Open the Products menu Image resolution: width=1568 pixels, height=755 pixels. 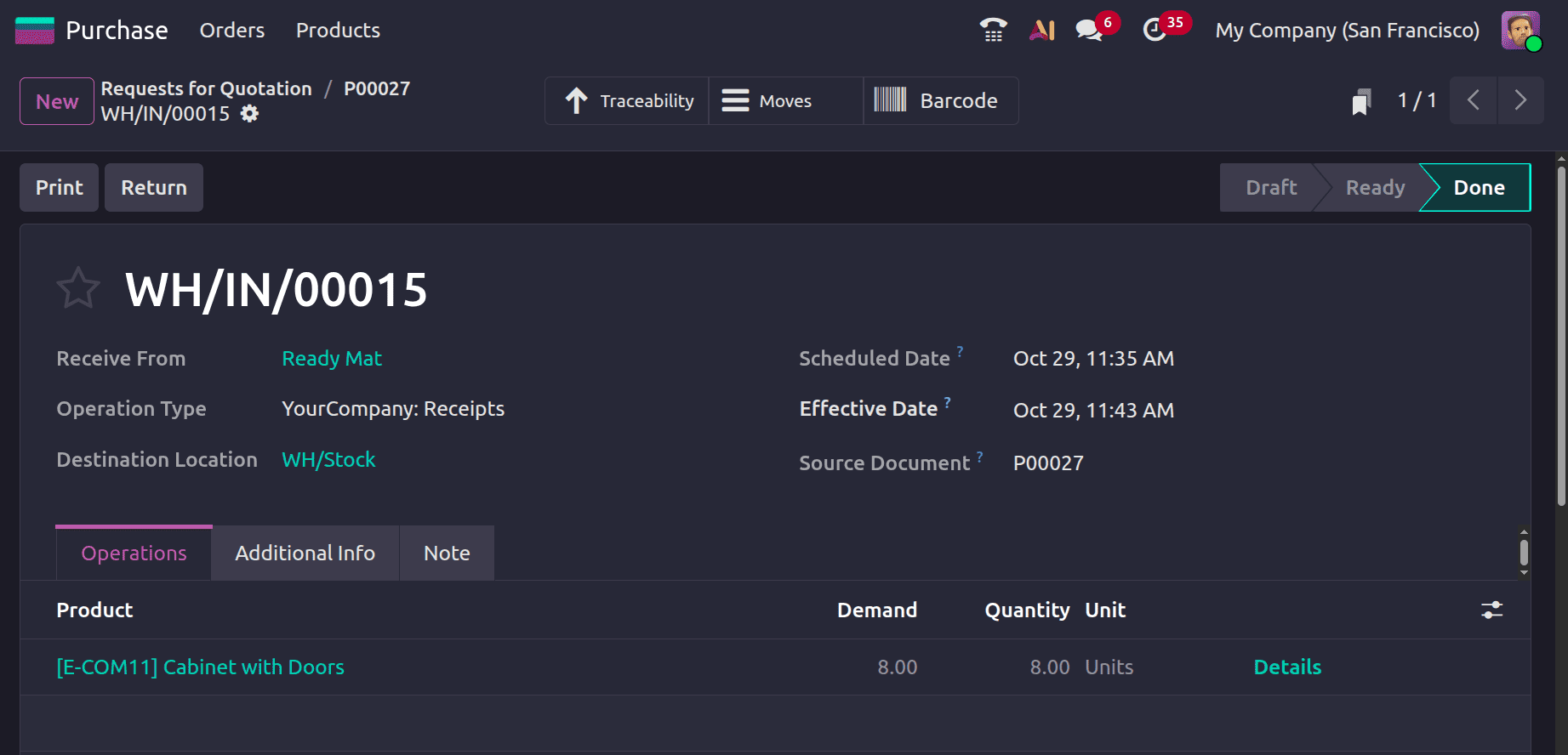[338, 31]
